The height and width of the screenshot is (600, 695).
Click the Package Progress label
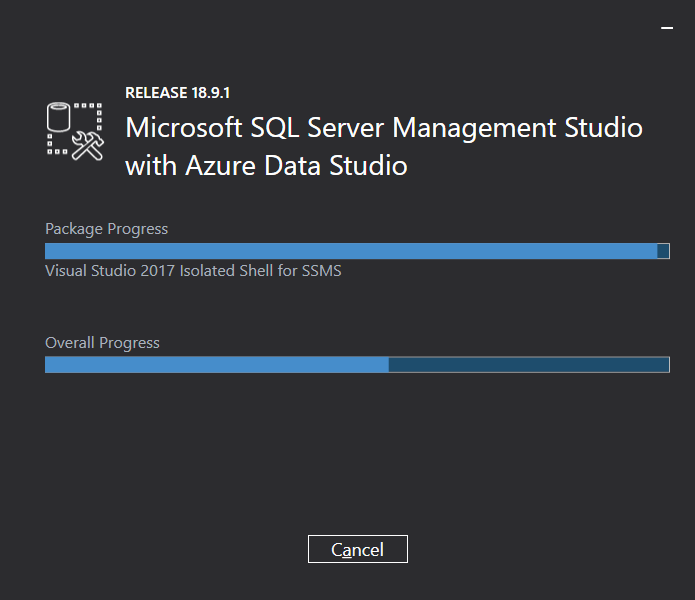(x=106, y=229)
